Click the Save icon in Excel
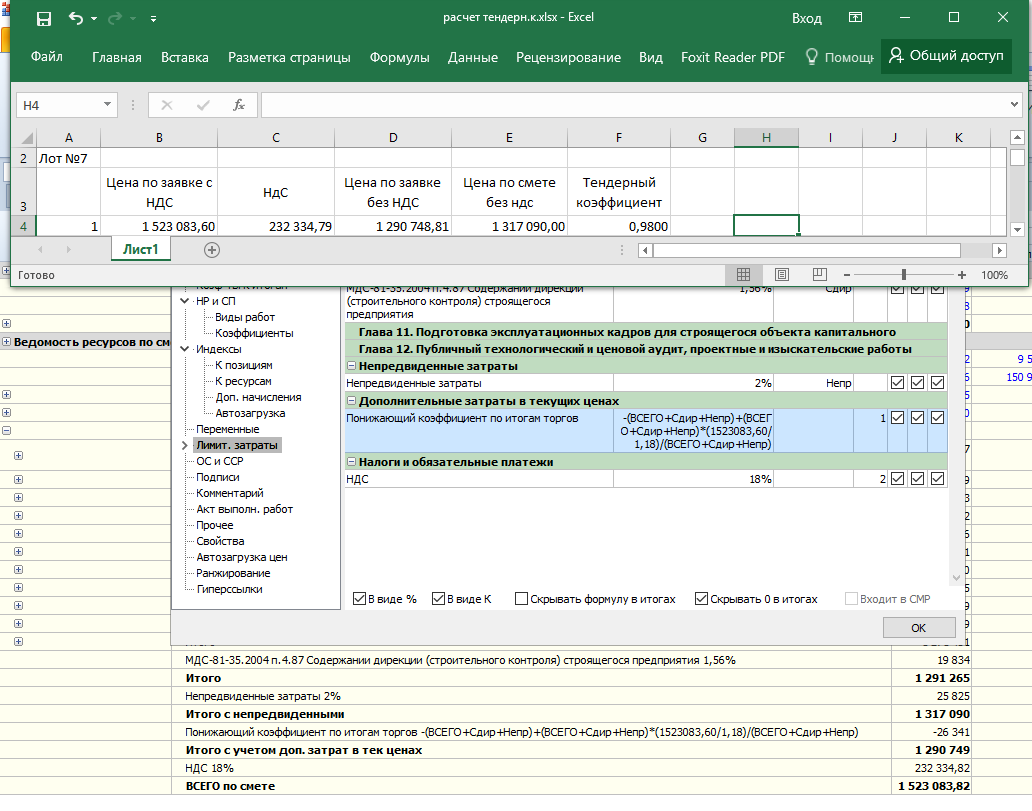Screen dimensions: 1032x811 pyautogui.click(x=44, y=19)
